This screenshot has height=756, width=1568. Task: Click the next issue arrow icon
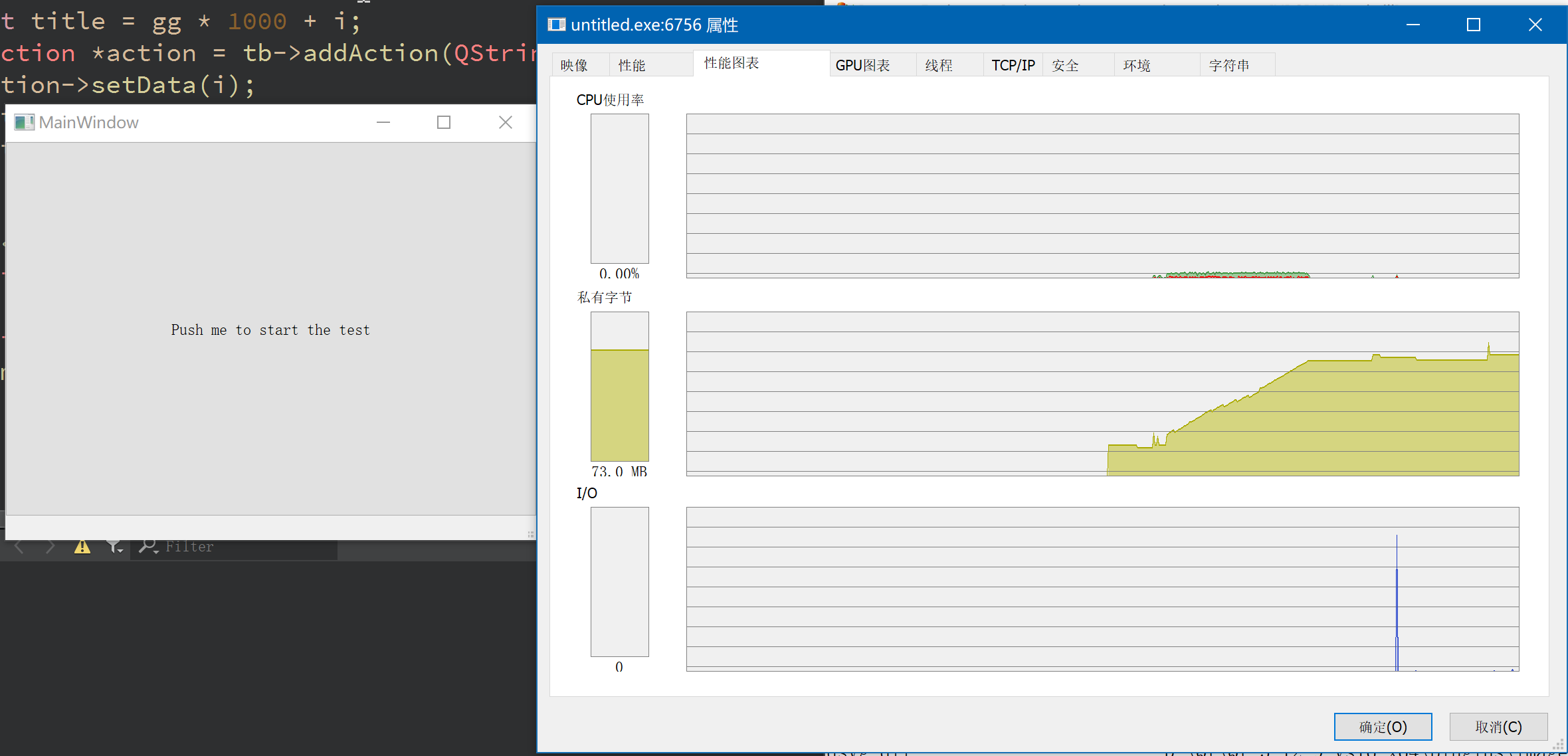50,547
